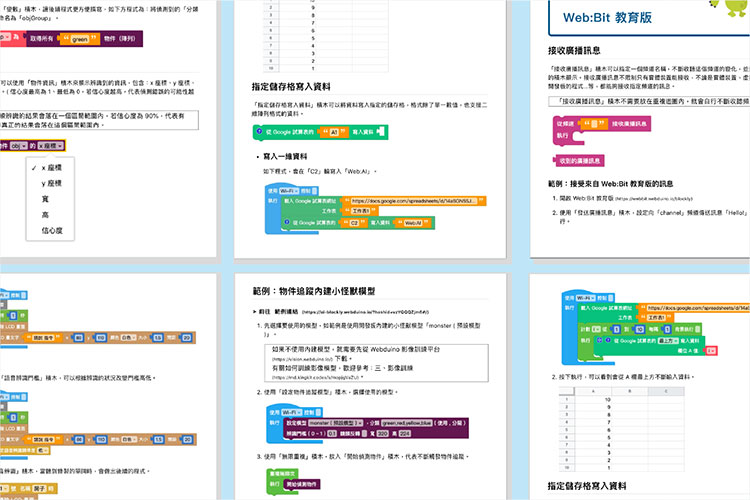Click the 'green,red,yellow,blue' classes field
This screenshot has height=500, width=750.
coord(407,423)
